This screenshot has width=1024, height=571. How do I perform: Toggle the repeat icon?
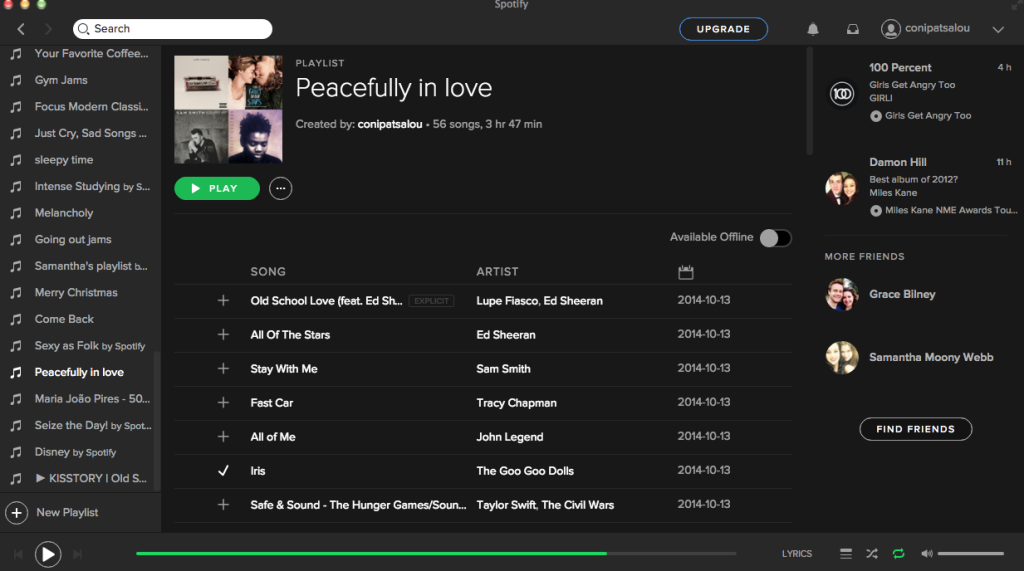(x=899, y=554)
